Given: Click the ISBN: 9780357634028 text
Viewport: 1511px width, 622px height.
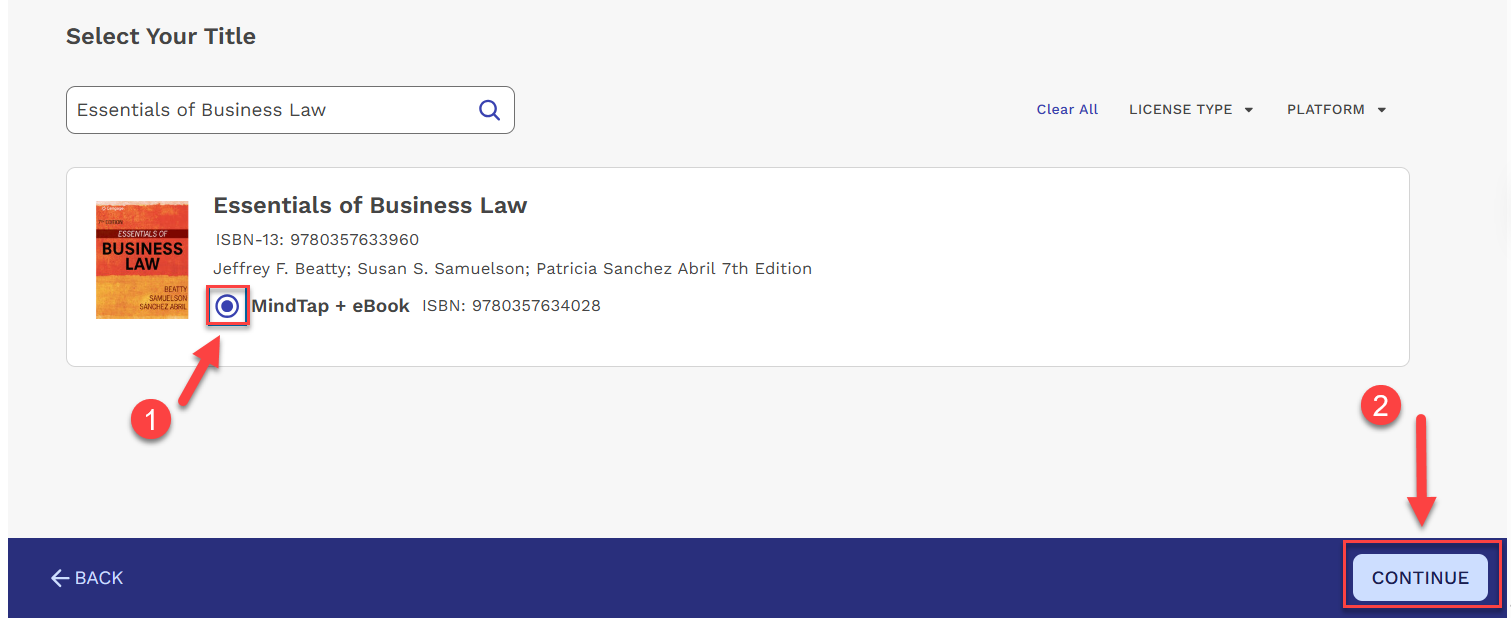Looking at the screenshot, I should pos(511,306).
